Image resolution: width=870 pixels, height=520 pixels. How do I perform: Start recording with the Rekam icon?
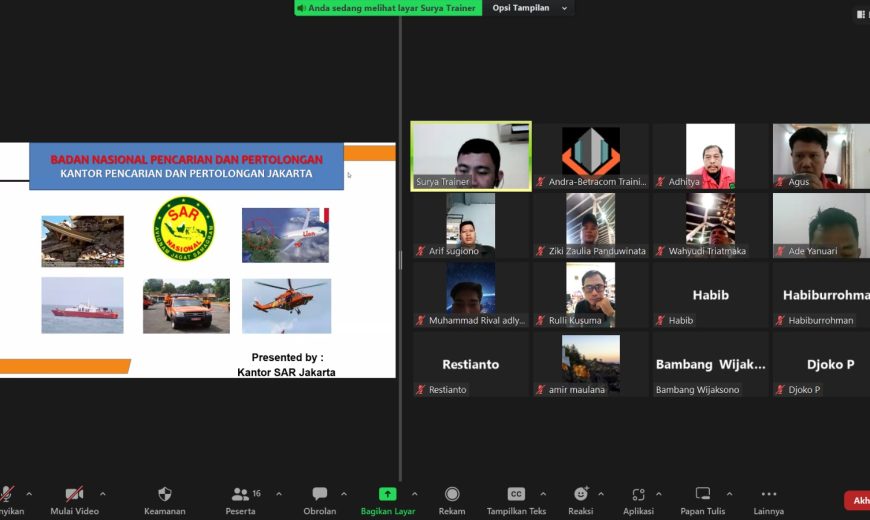coord(452,494)
